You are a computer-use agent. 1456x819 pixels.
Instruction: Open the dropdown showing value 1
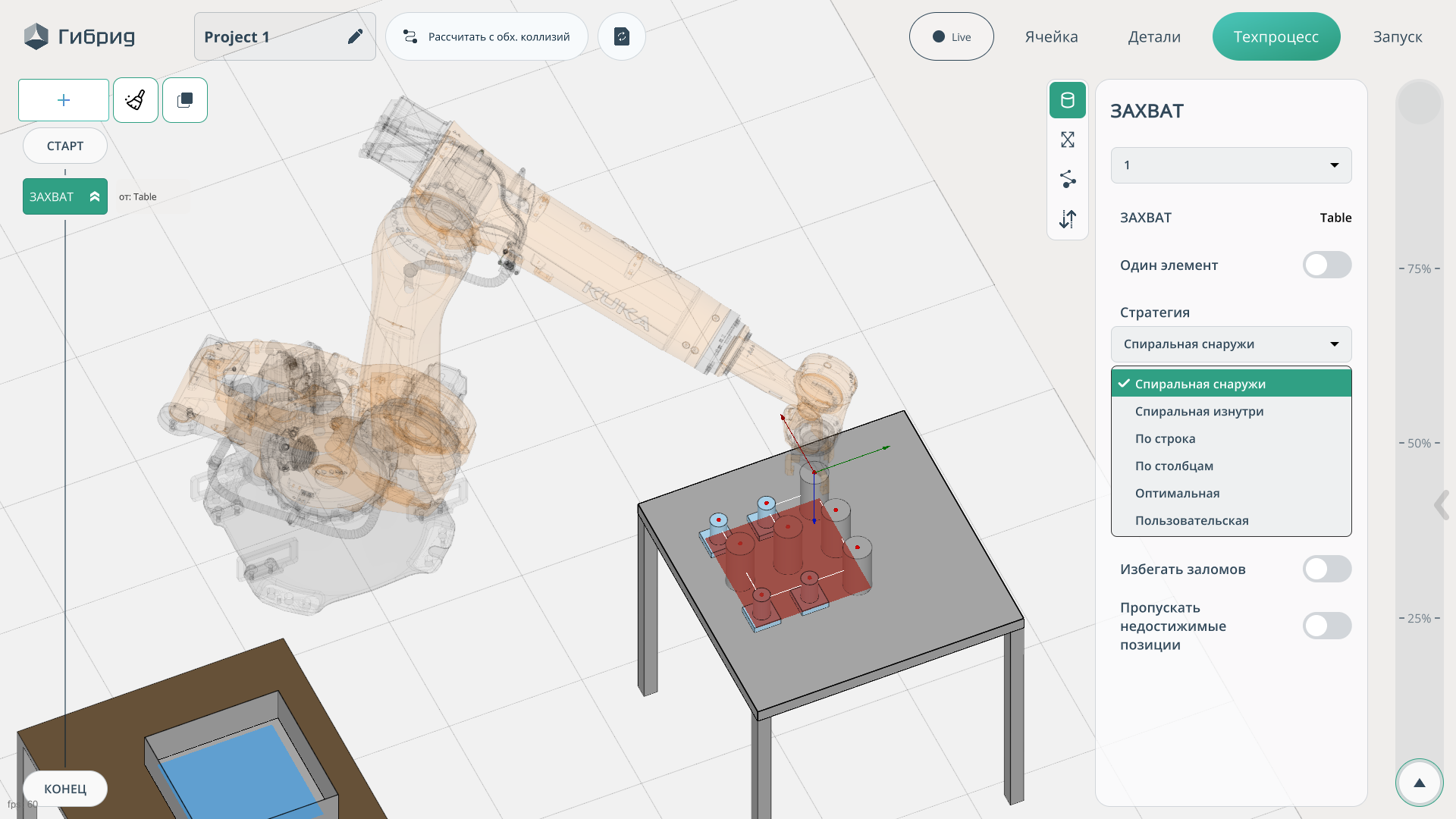coord(1230,165)
